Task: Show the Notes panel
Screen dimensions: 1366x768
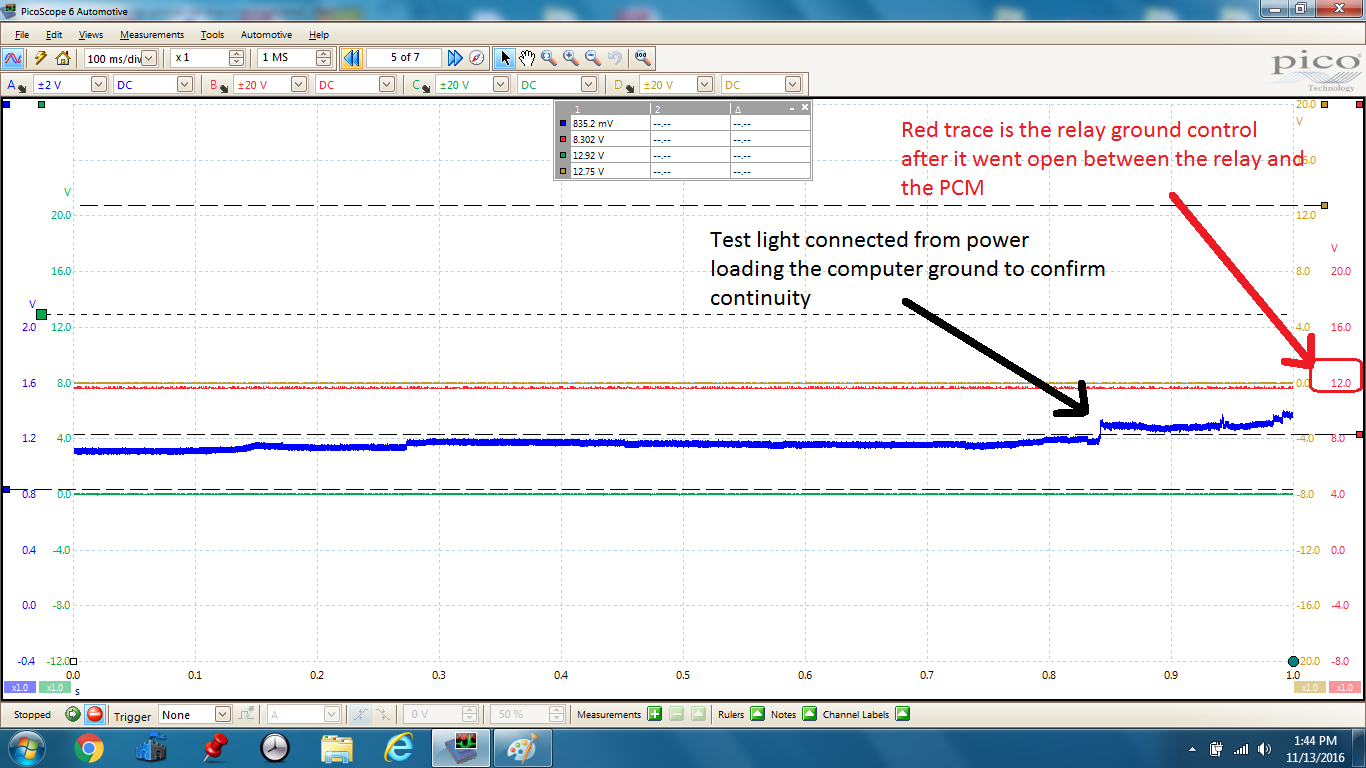Action: coord(808,714)
